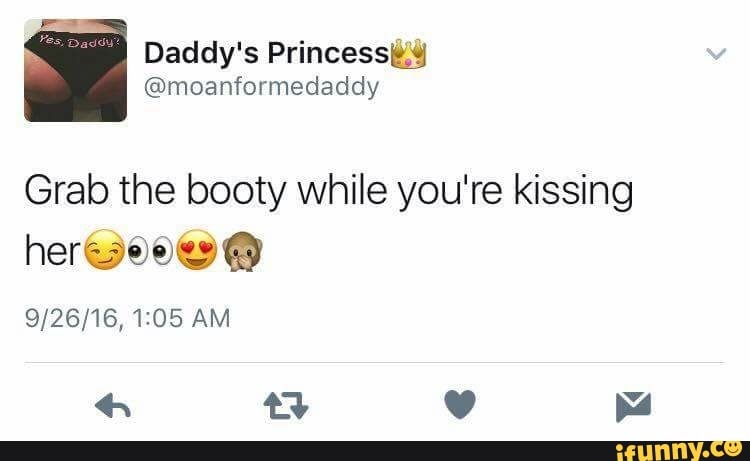Retweet this post

pos(286,406)
